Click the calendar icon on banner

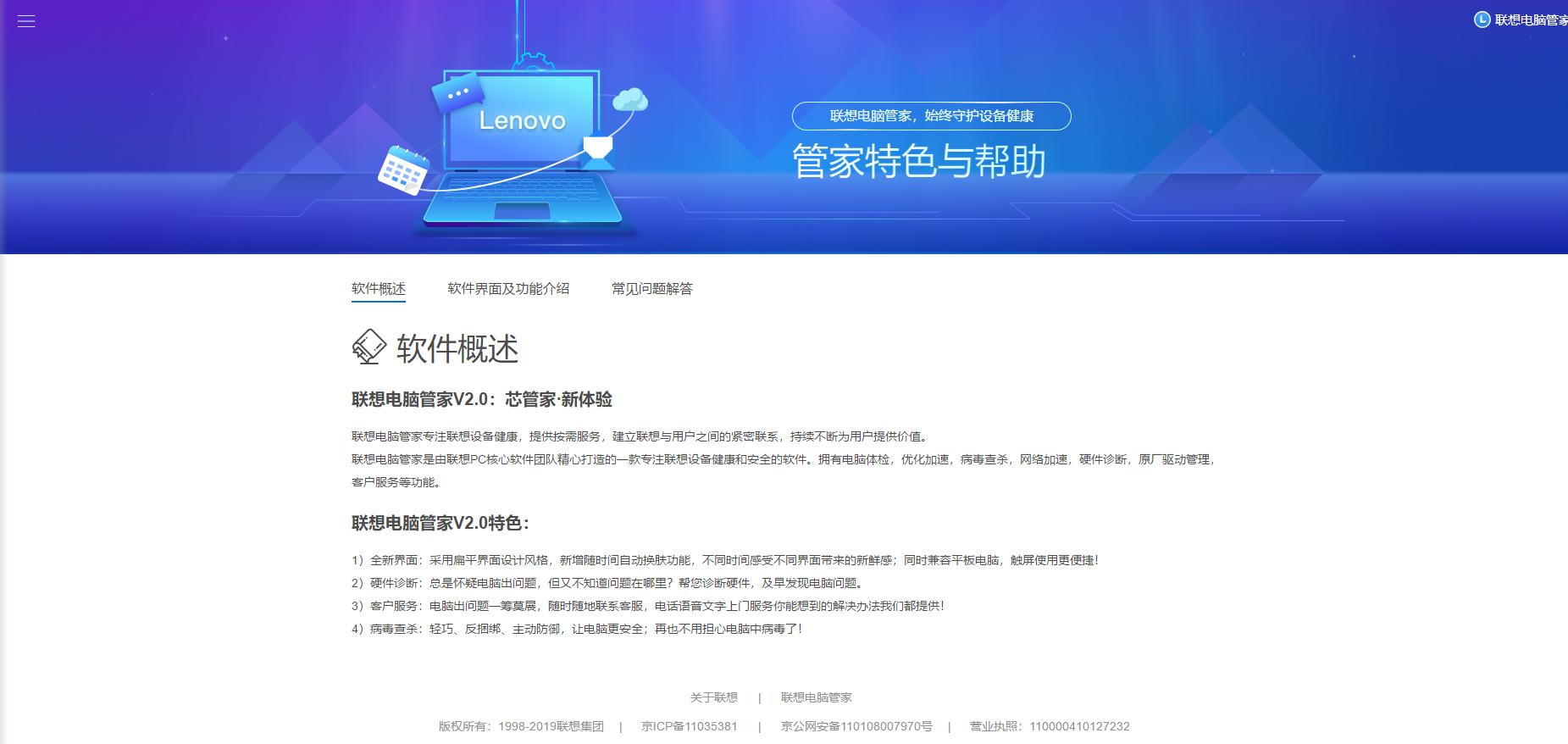[x=402, y=170]
